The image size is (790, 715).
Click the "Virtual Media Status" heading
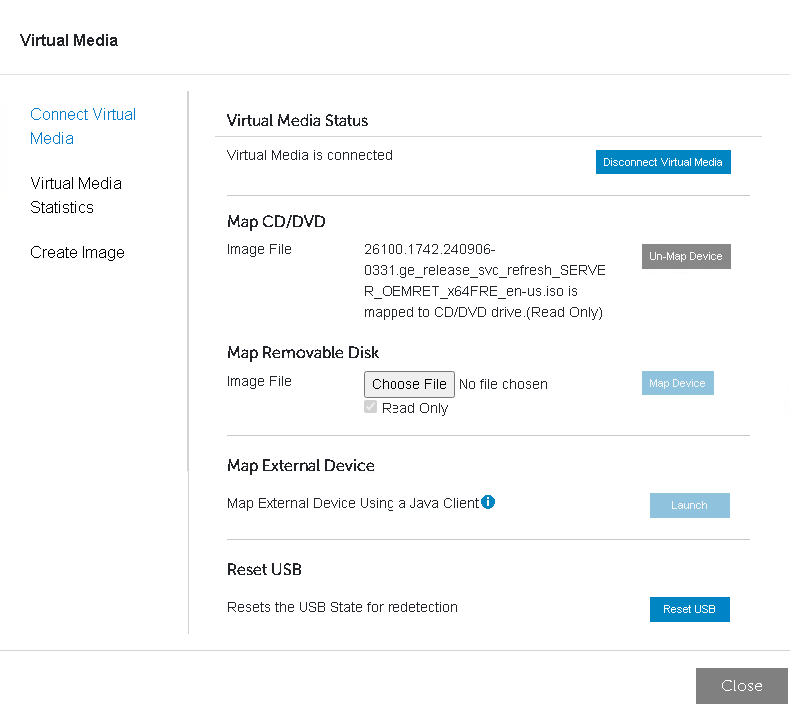pyautogui.click(x=297, y=120)
